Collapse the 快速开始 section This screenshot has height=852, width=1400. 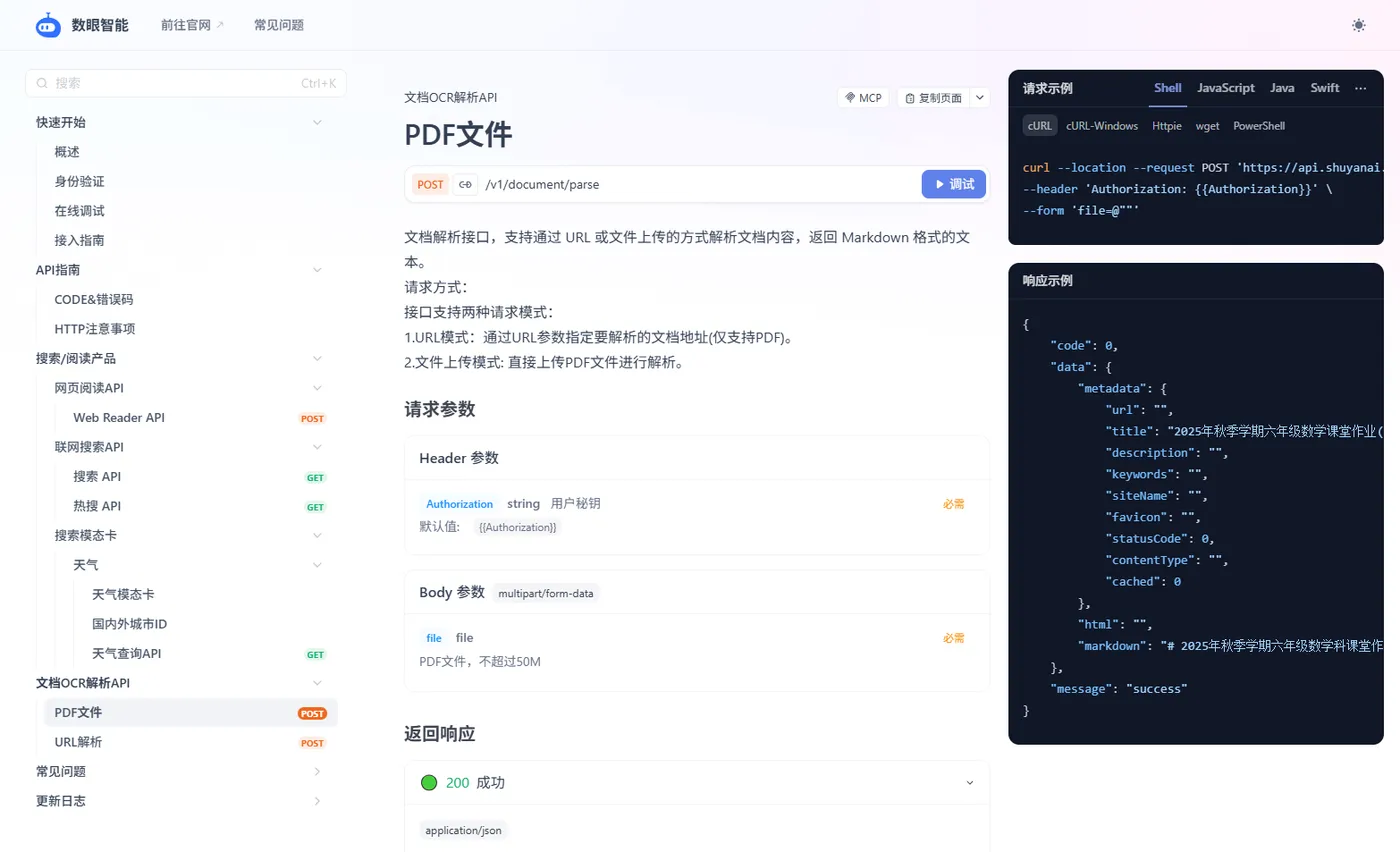click(317, 122)
